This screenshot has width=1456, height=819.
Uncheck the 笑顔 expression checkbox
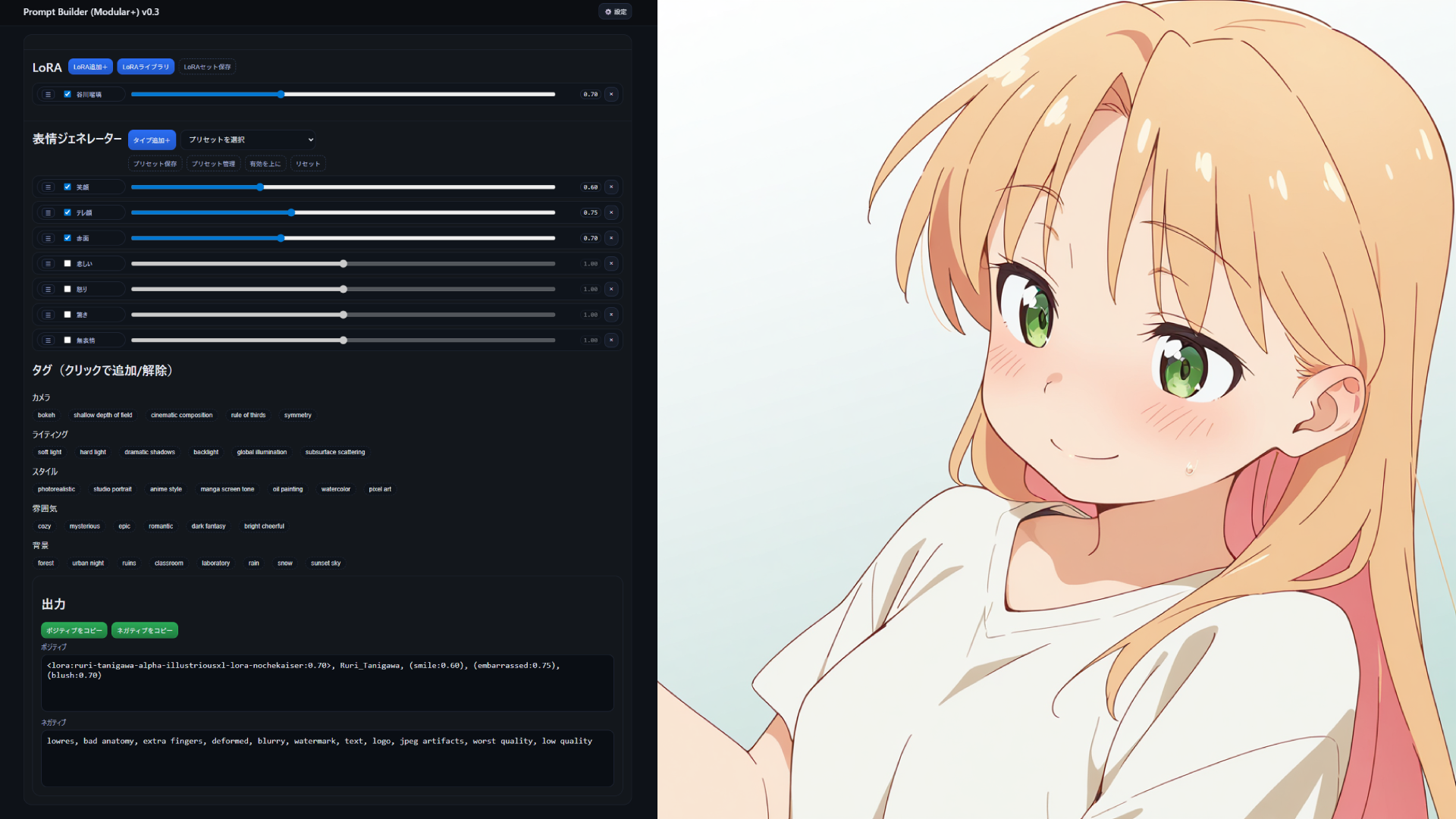click(x=67, y=187)
